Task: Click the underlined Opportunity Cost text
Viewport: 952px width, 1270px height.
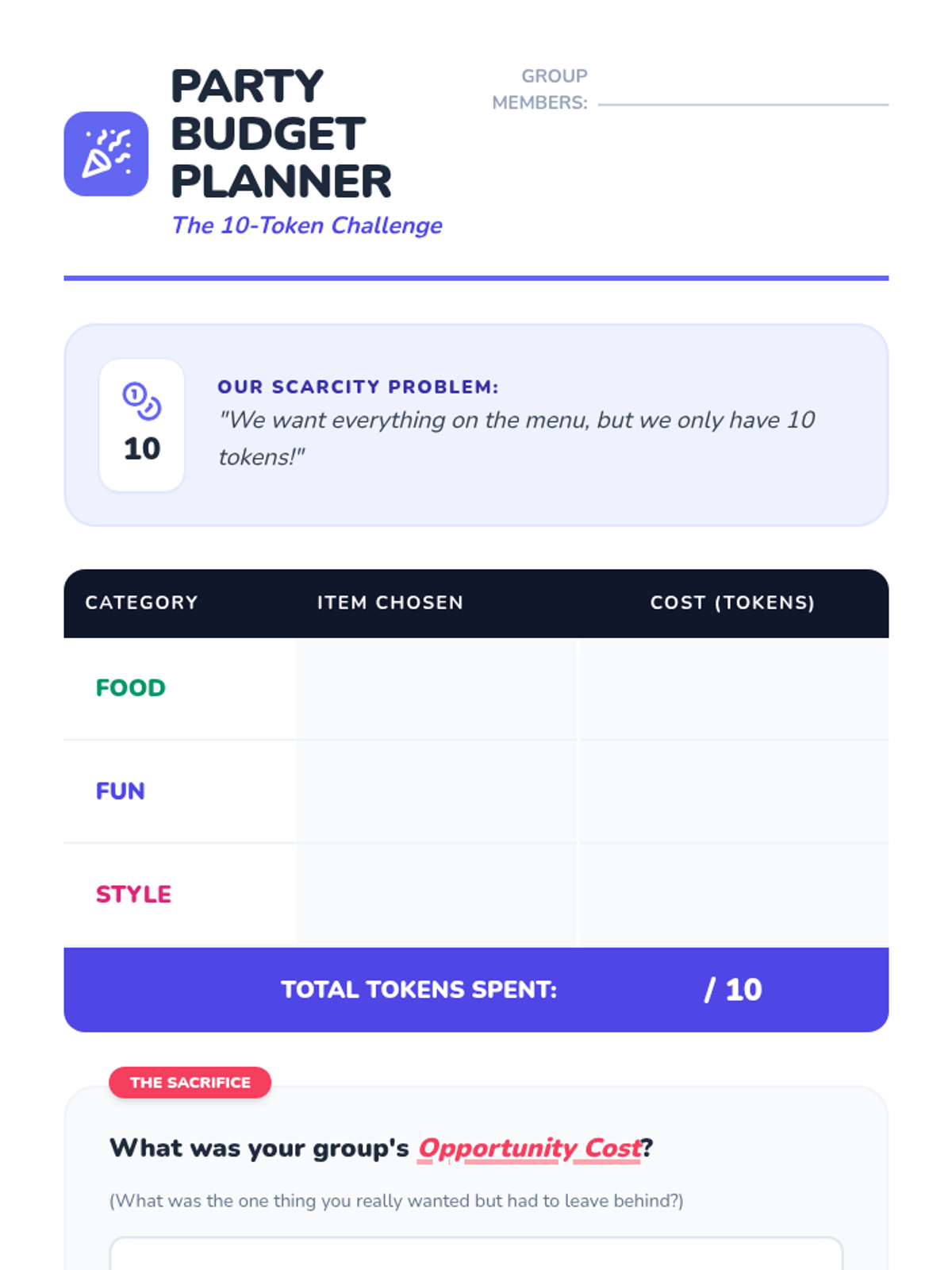Action: pos(529,1148)
